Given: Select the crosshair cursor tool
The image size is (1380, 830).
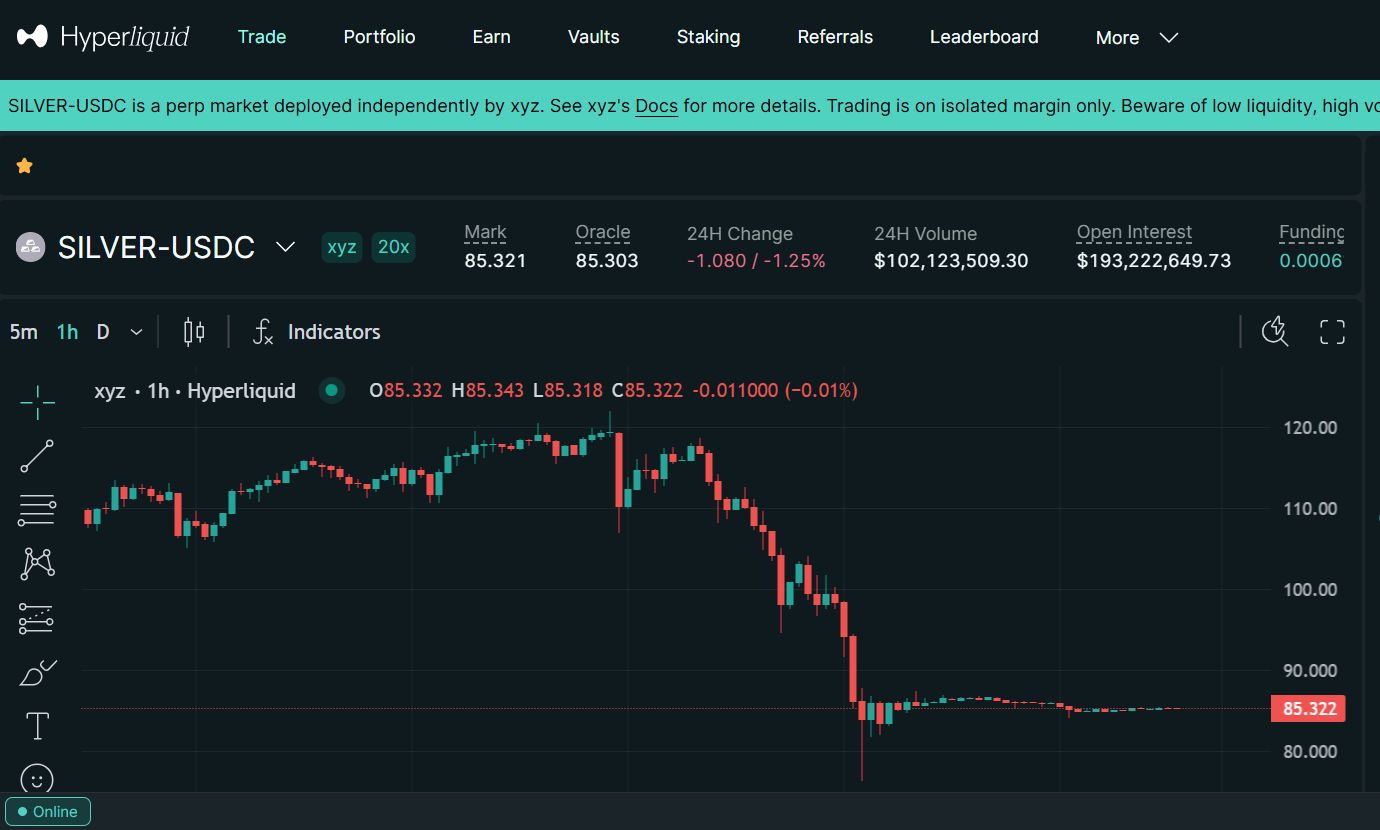Looking at the screenshot, I should tap(38, 402).
